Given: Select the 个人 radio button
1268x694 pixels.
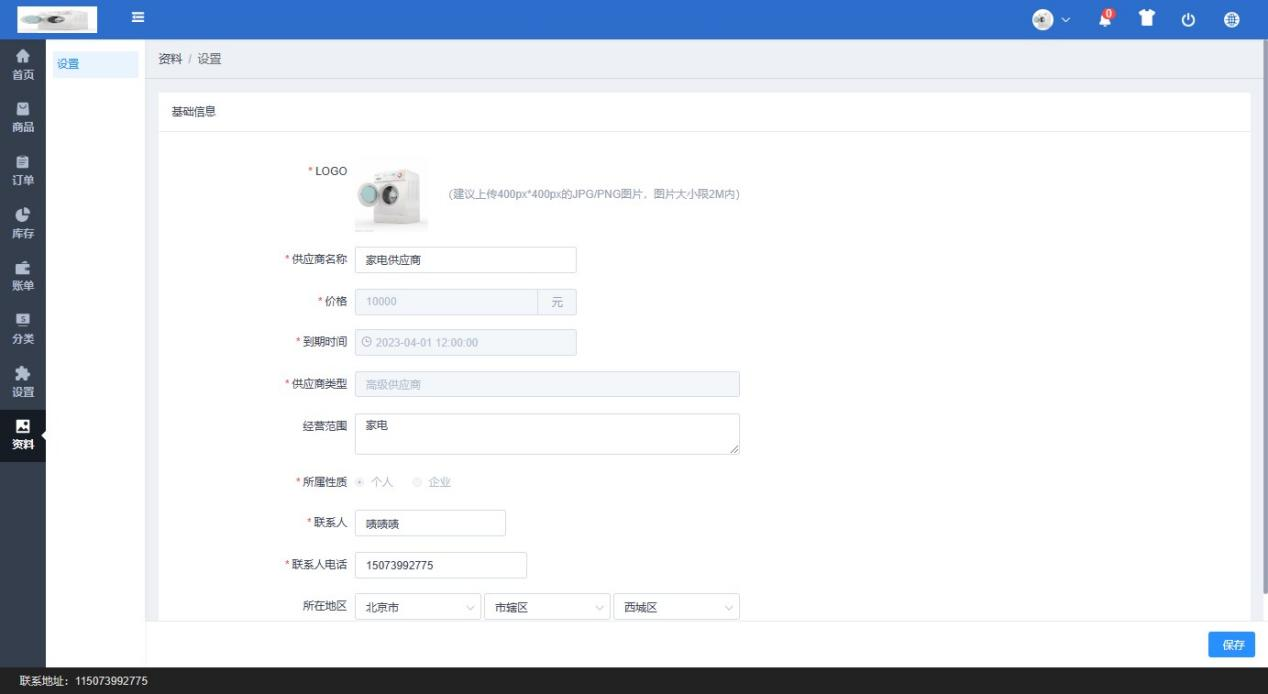Looking at the screenshot, I should 360,482.
